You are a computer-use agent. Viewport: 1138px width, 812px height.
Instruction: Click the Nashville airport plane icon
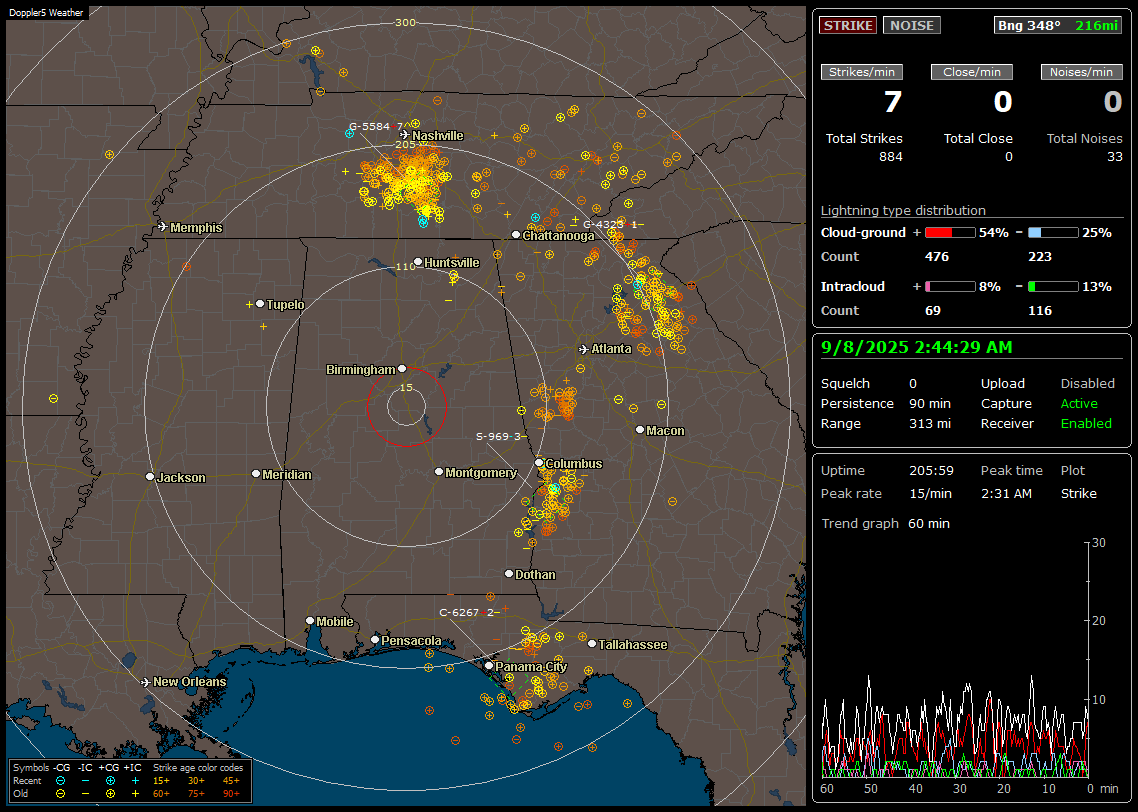[405, 135]
